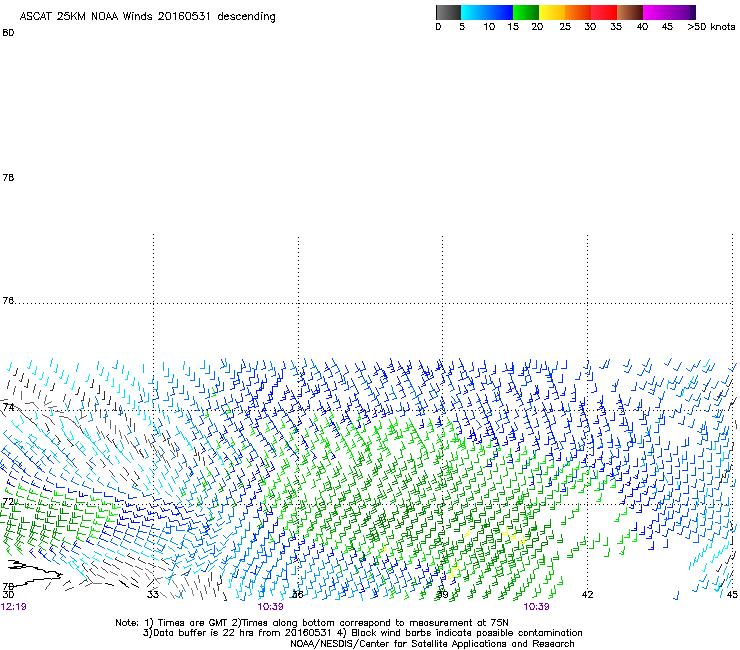Click the '40' label under the color legend
This screenshot has height=650, width=740.
pyautogui.click(x=642, y=27)
